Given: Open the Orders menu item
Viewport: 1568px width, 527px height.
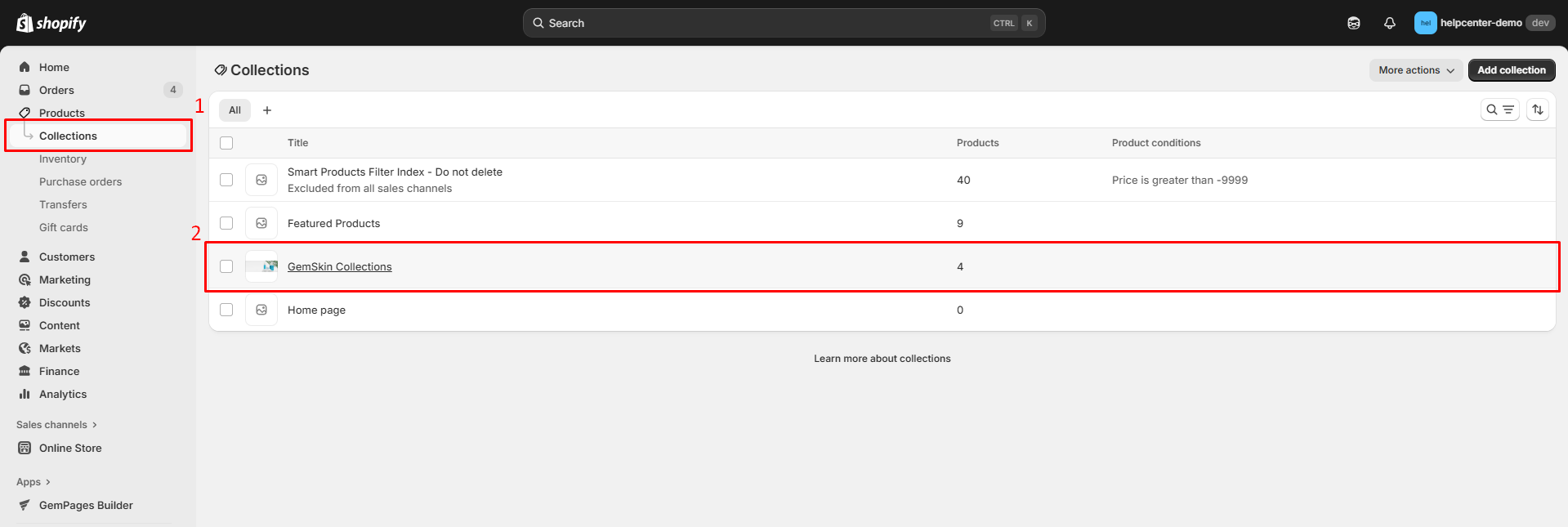Looking at the screenshot, I should 56,90.
